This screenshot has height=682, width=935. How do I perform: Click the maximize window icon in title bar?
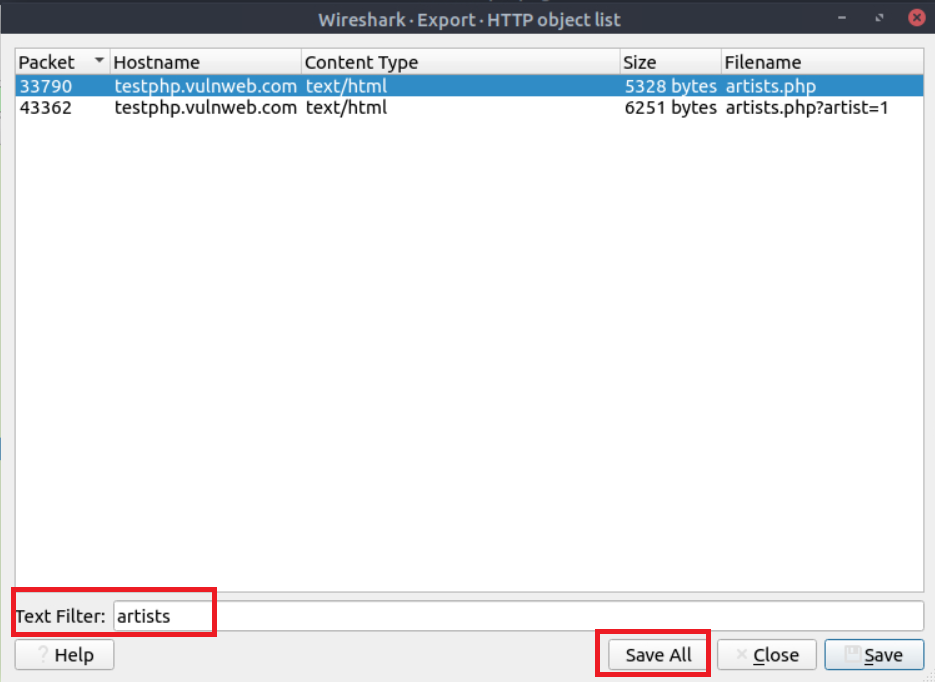coord(878,18)
